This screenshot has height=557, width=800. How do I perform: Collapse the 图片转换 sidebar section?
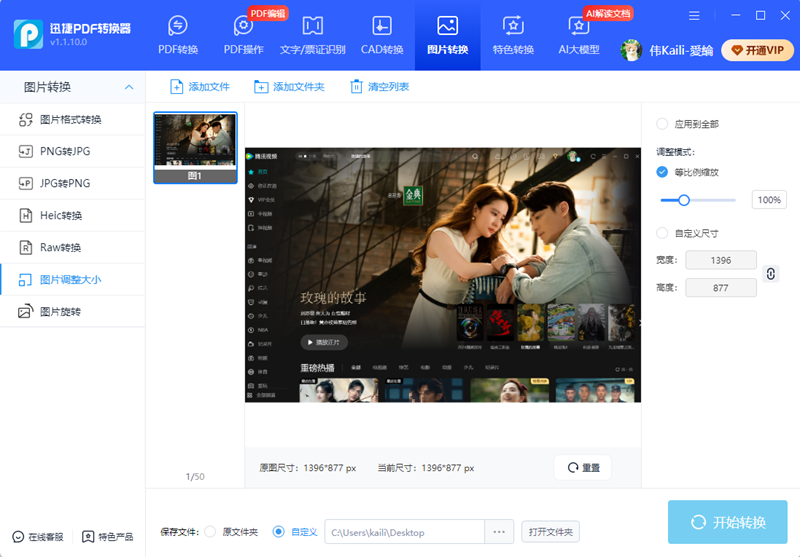(129, 87)
